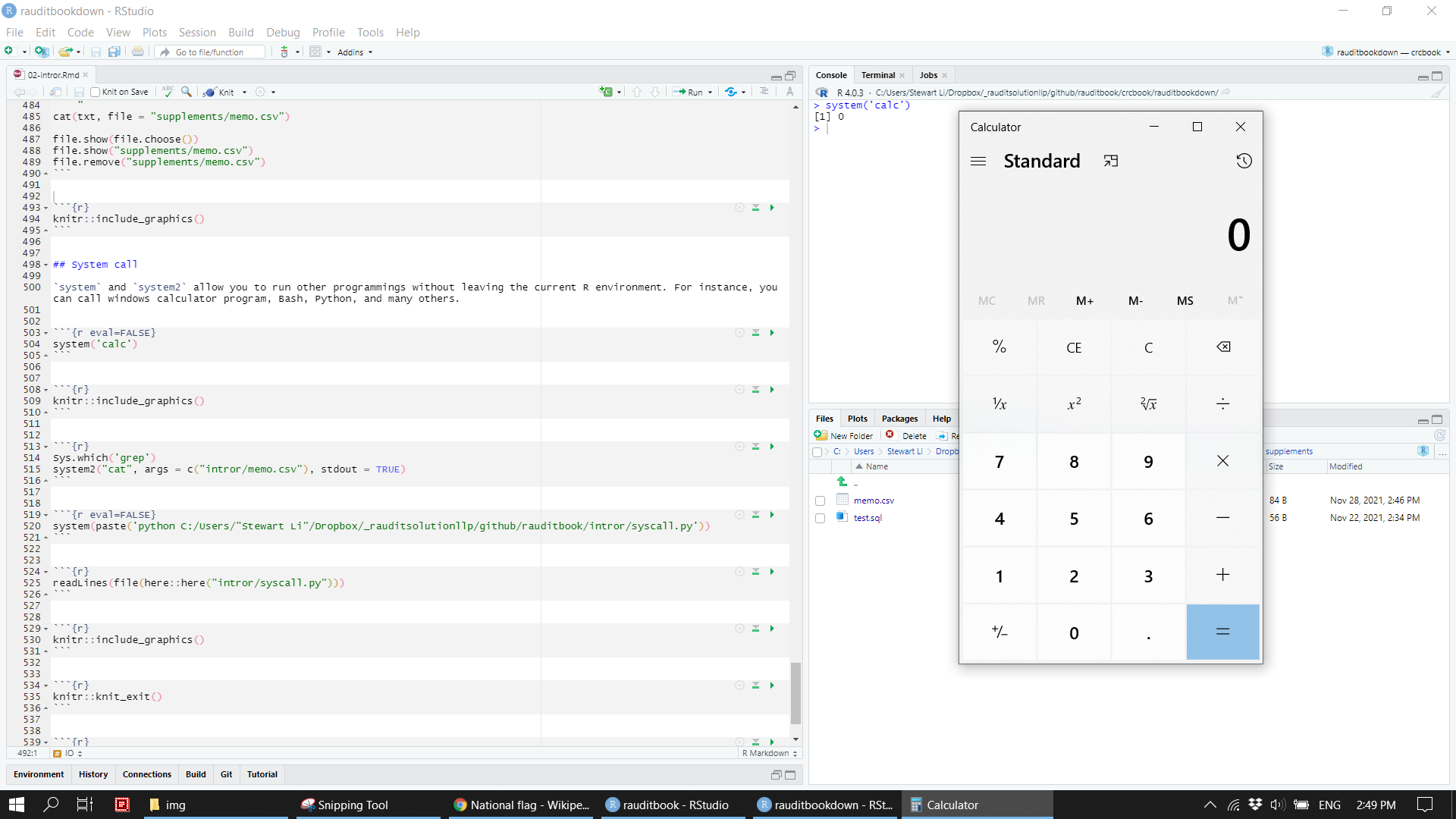Click the memory recall MR button
Screen dimensions: 1456x819
pos(1036,300)
